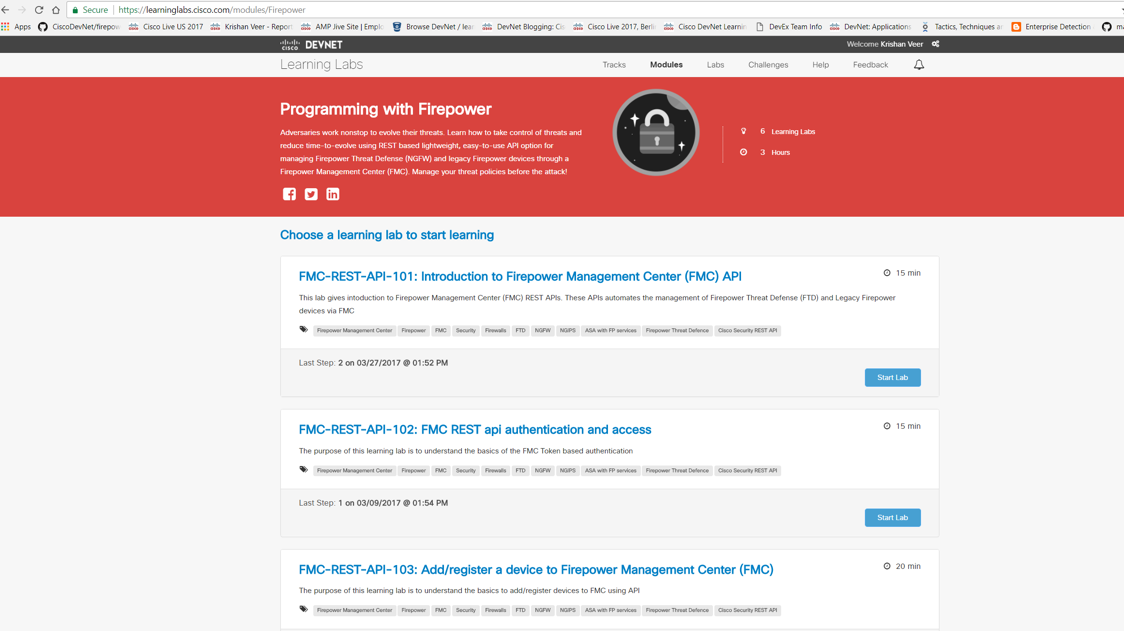Screen dimensions: 1124x631
Task: Click the address bar URL
Action: point(211,10)
